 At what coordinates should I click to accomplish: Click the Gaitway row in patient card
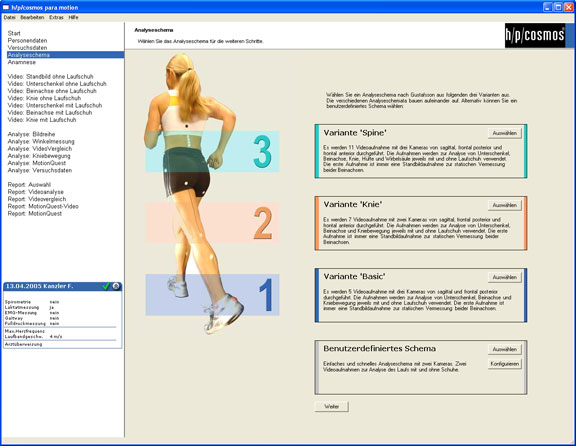32,318
